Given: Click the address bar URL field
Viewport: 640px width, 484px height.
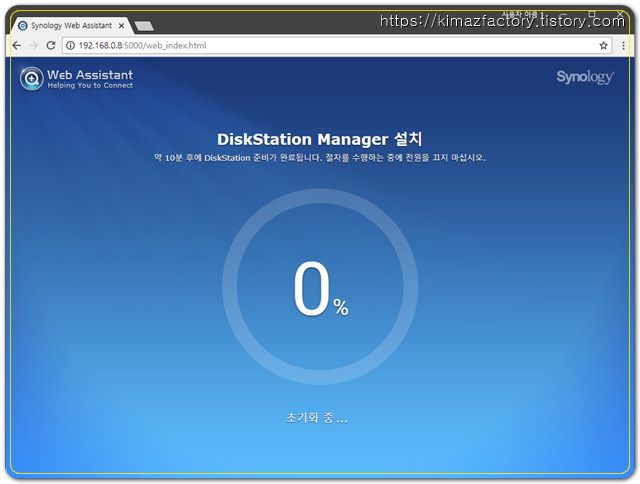Looking at the screenshot, I should [x=337, y=45].
